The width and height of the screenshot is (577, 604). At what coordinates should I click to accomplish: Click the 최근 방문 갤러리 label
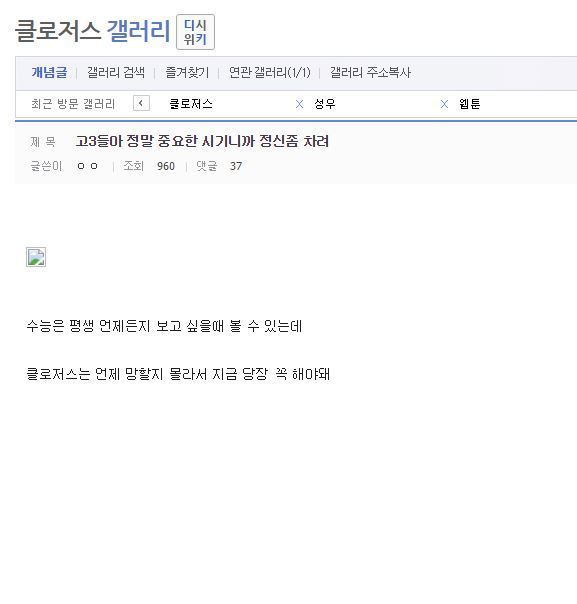point(73,104)
